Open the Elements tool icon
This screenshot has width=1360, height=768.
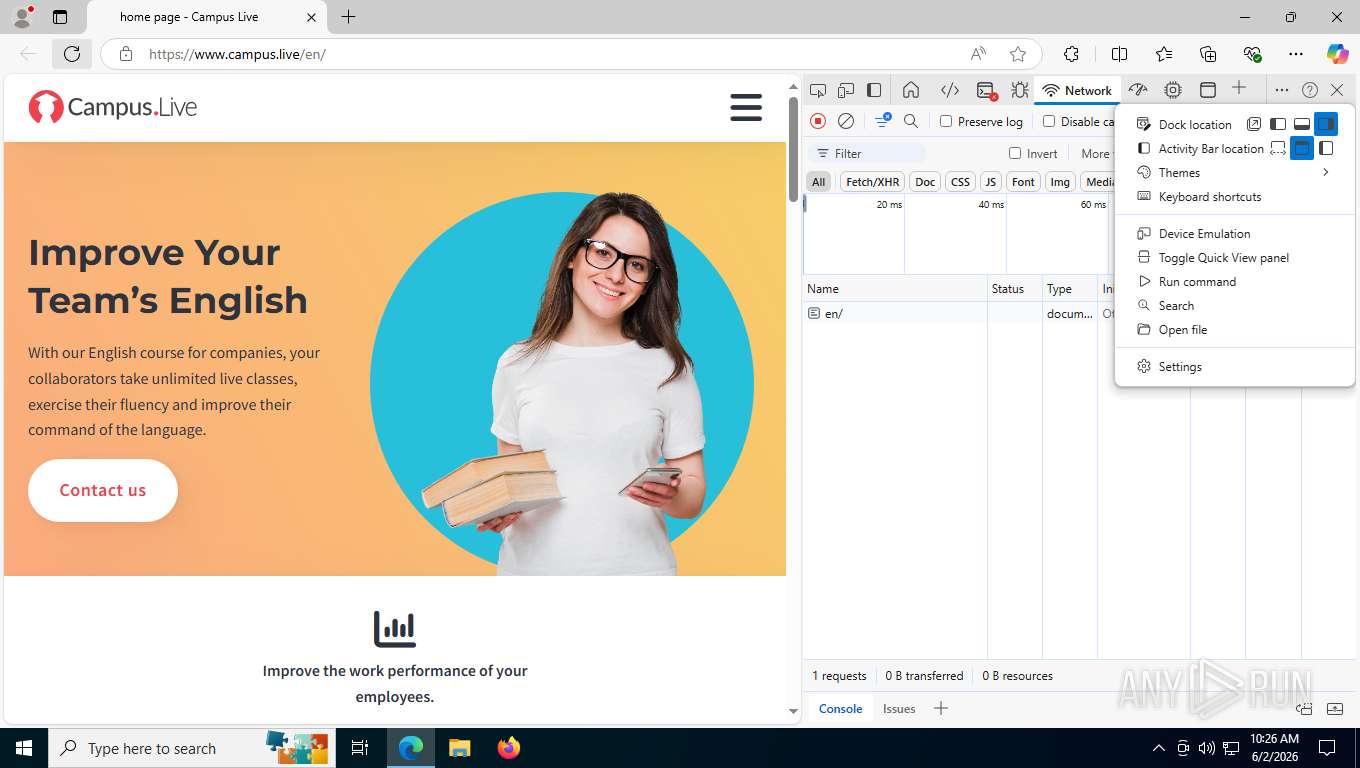coord(950,90)
